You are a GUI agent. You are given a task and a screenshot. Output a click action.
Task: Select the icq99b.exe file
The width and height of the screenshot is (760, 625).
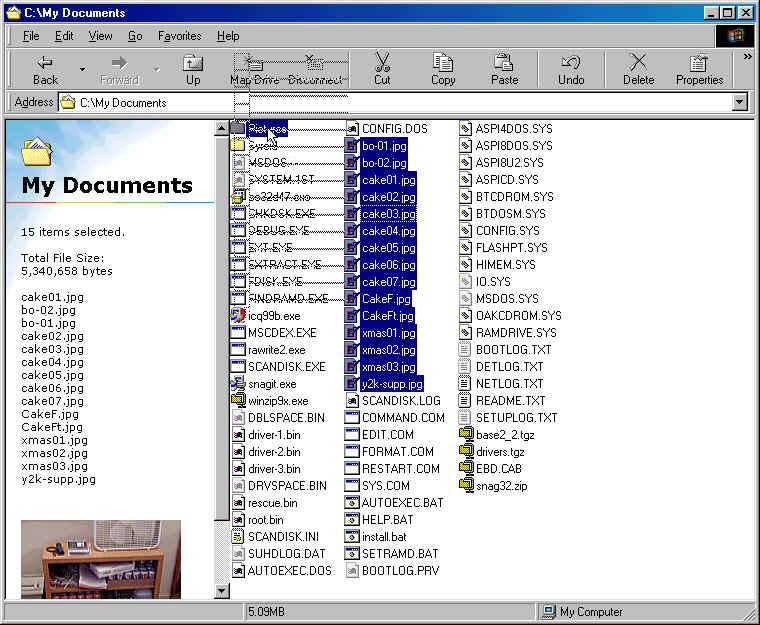pyautogui.click(x=273, y=316)
